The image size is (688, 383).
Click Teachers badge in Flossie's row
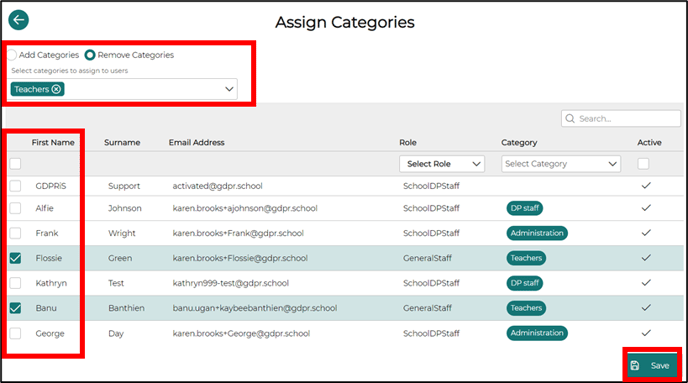tap(526, 258)
